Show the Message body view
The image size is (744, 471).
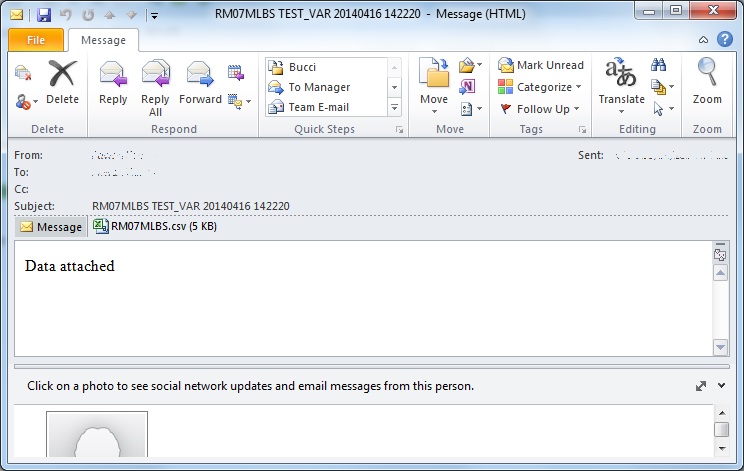coord(51,227)
